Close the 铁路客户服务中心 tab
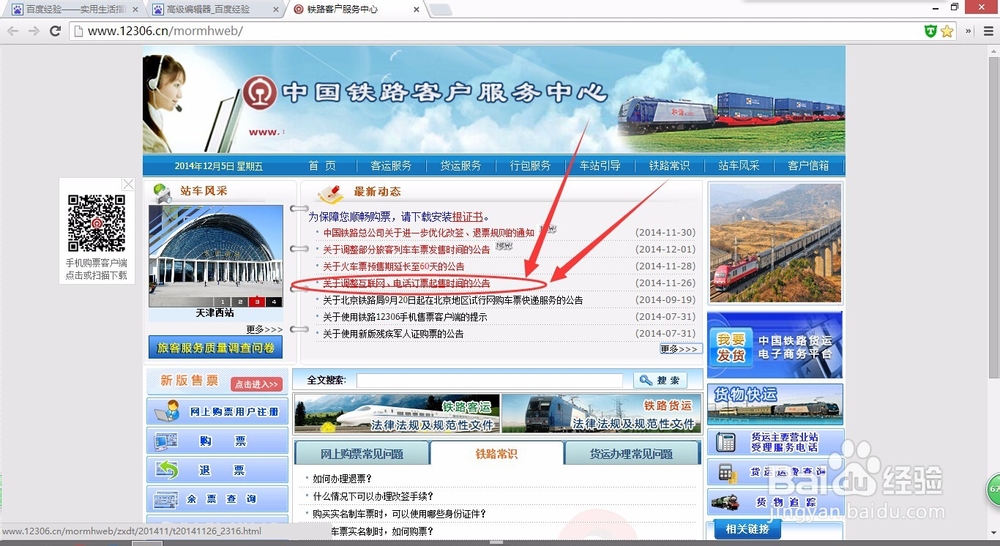Viewport: 1000px width, 546px height. coord(416,10)
